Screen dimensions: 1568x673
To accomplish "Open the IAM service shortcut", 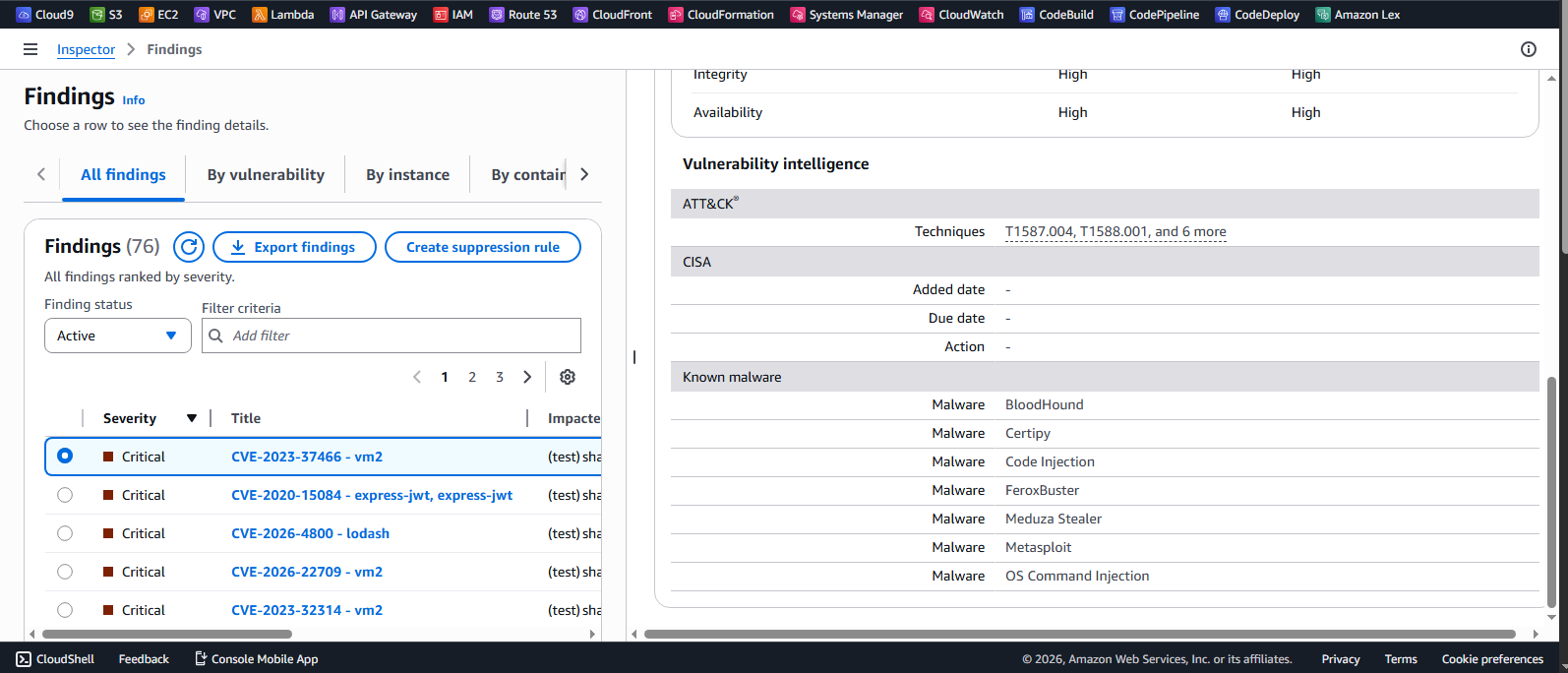I will pyautogui.click(x=453, y=15).
